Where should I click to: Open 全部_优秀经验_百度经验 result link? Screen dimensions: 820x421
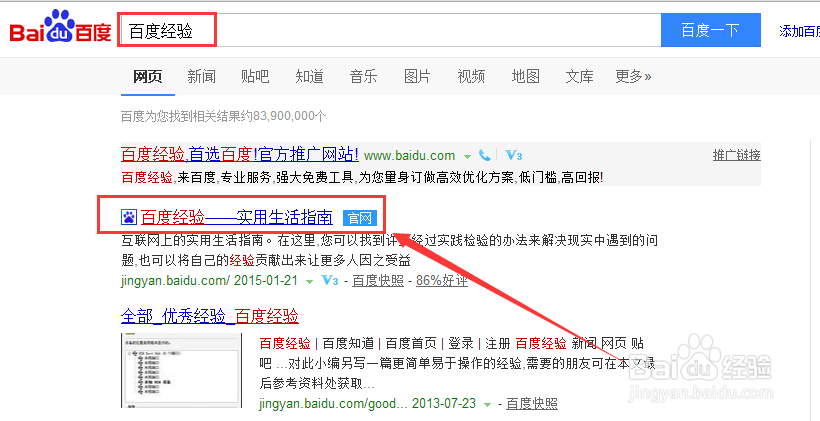(210, 316)
